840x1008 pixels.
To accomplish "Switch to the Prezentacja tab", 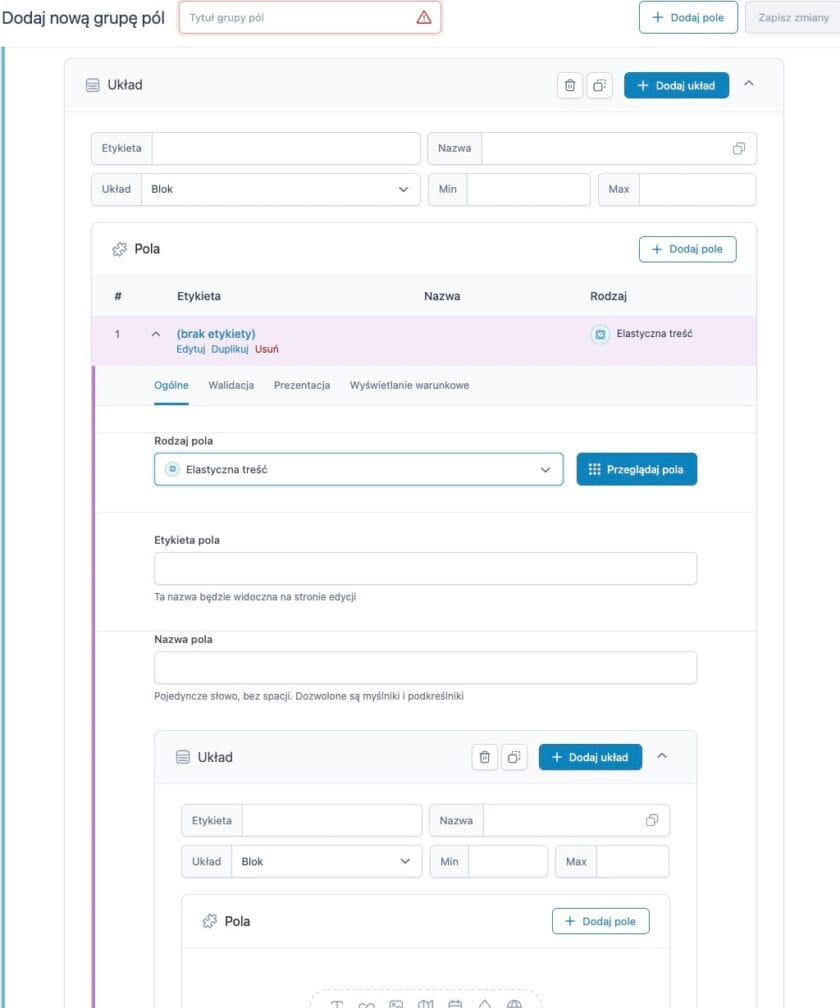I will point(302,385).
